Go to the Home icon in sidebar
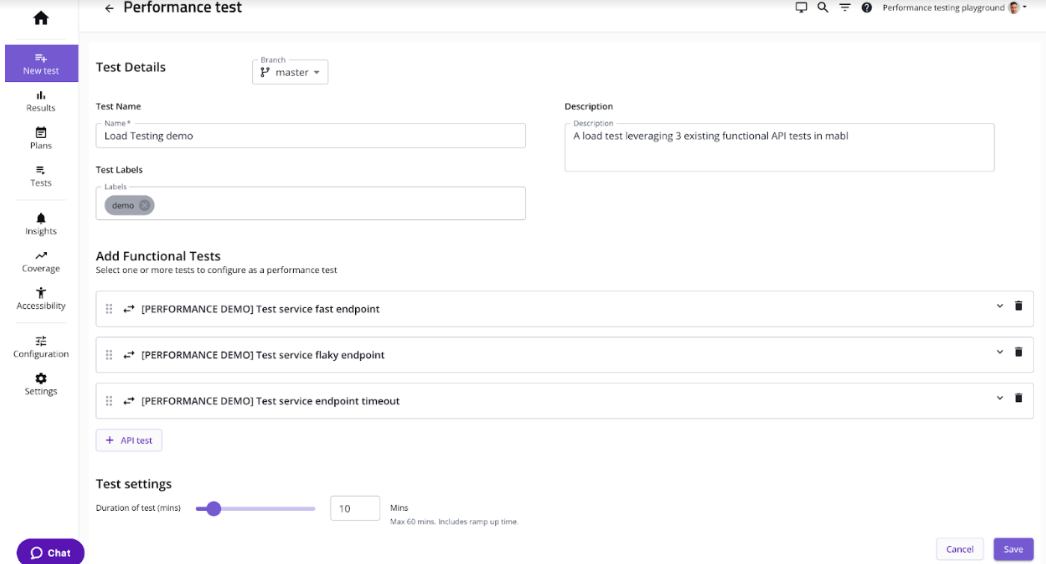The width and height of the screenshot is (1046, 564). click(41, 18)
